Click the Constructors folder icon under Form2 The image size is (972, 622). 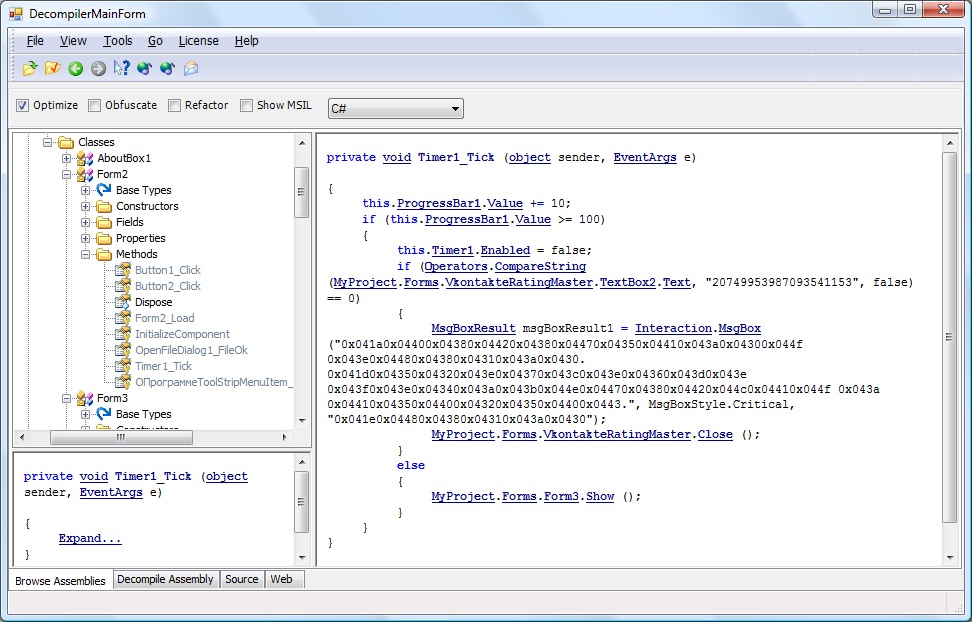[x=104, y=207]
